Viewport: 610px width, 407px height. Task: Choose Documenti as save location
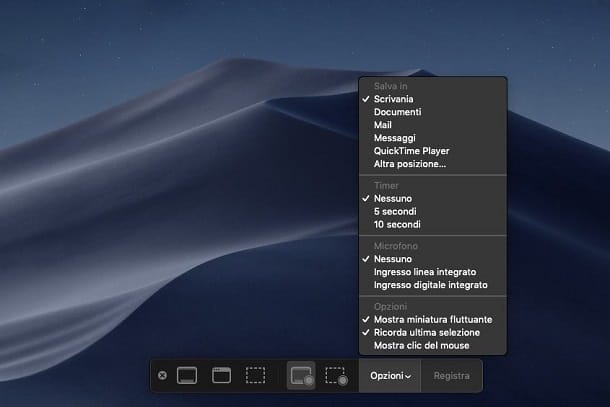433,112
